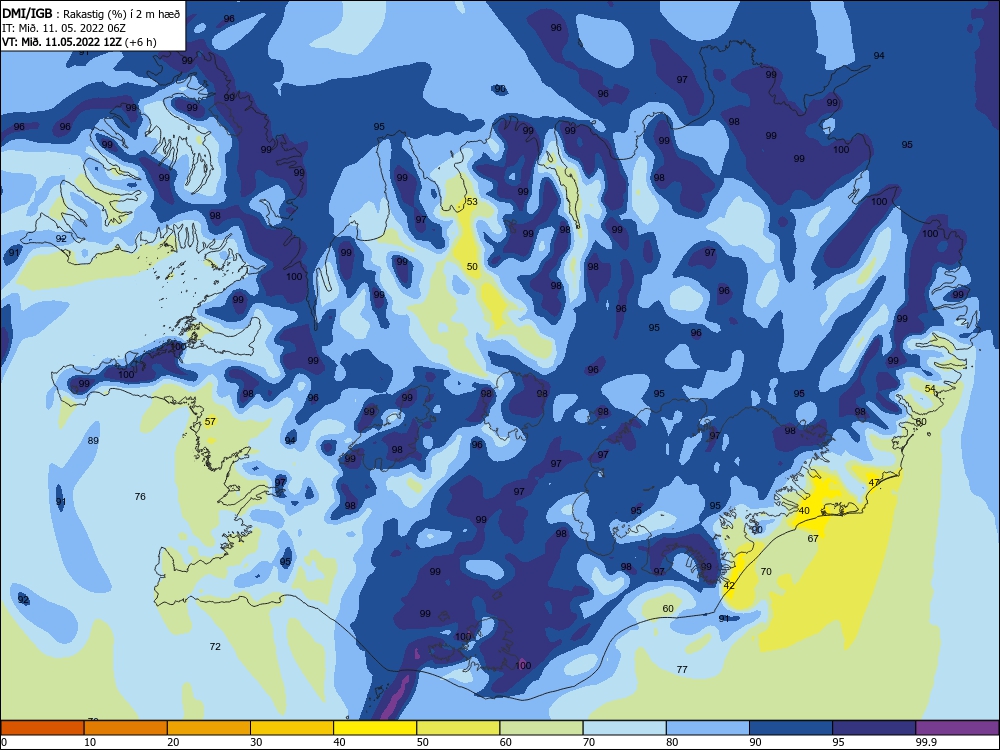
Task: Click the light blue 80–90 legend swatch
Action: pos(708,728)
